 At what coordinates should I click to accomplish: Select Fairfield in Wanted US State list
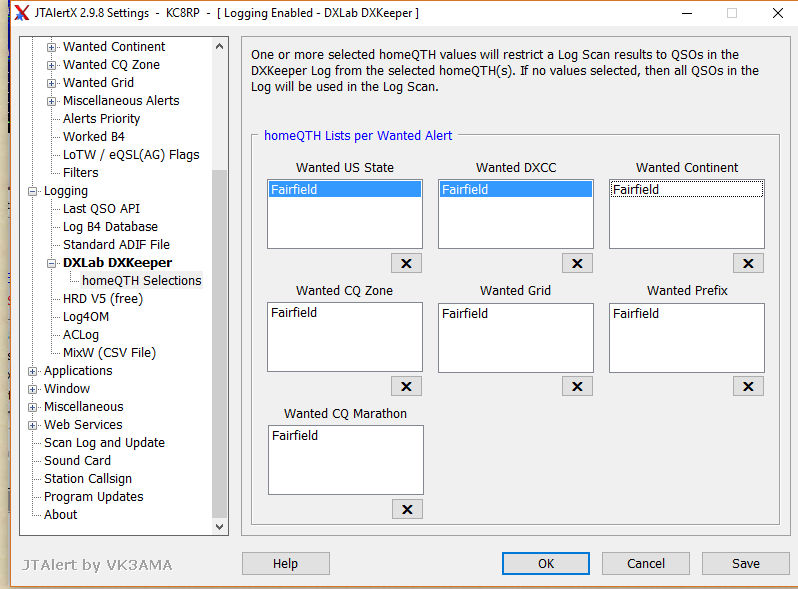(x=345, y=189)
